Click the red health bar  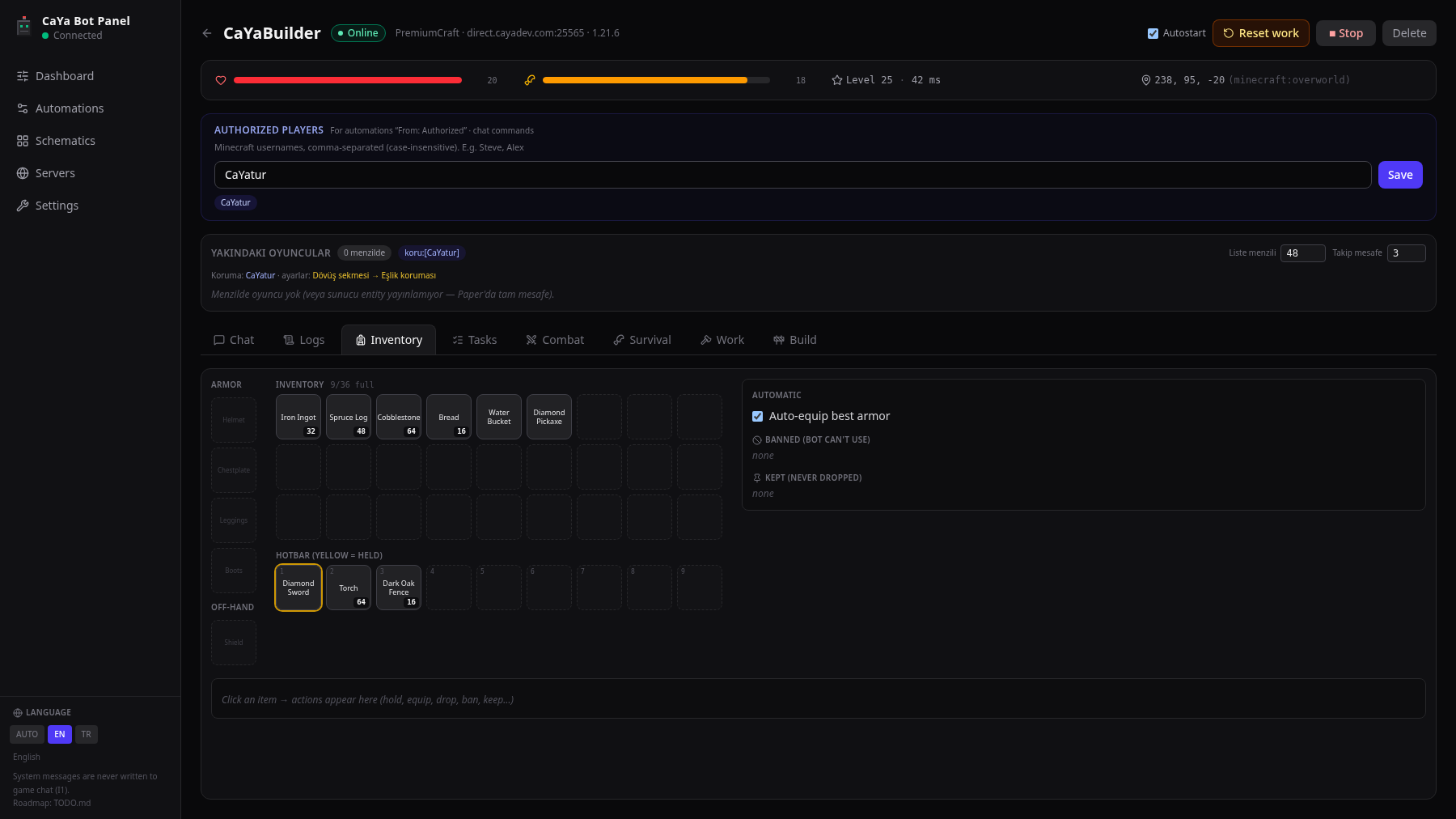[348, 80]
